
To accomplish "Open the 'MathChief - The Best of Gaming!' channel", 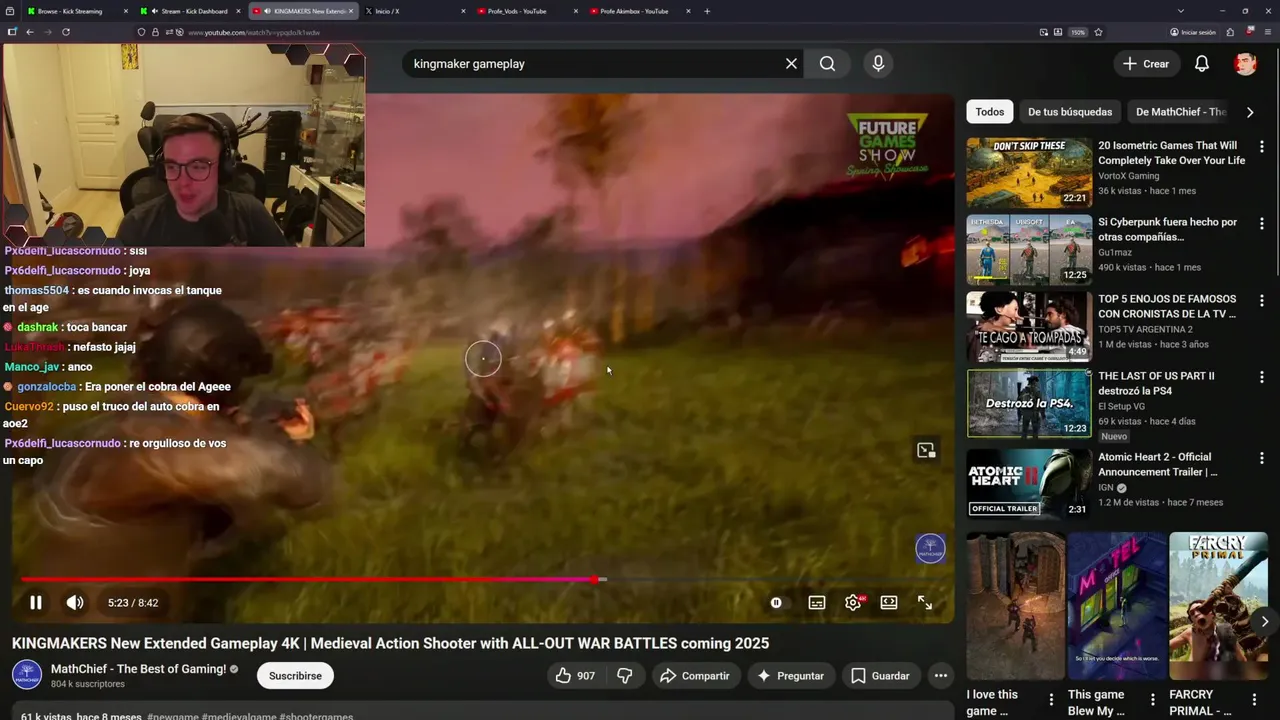I will (139, 668).
